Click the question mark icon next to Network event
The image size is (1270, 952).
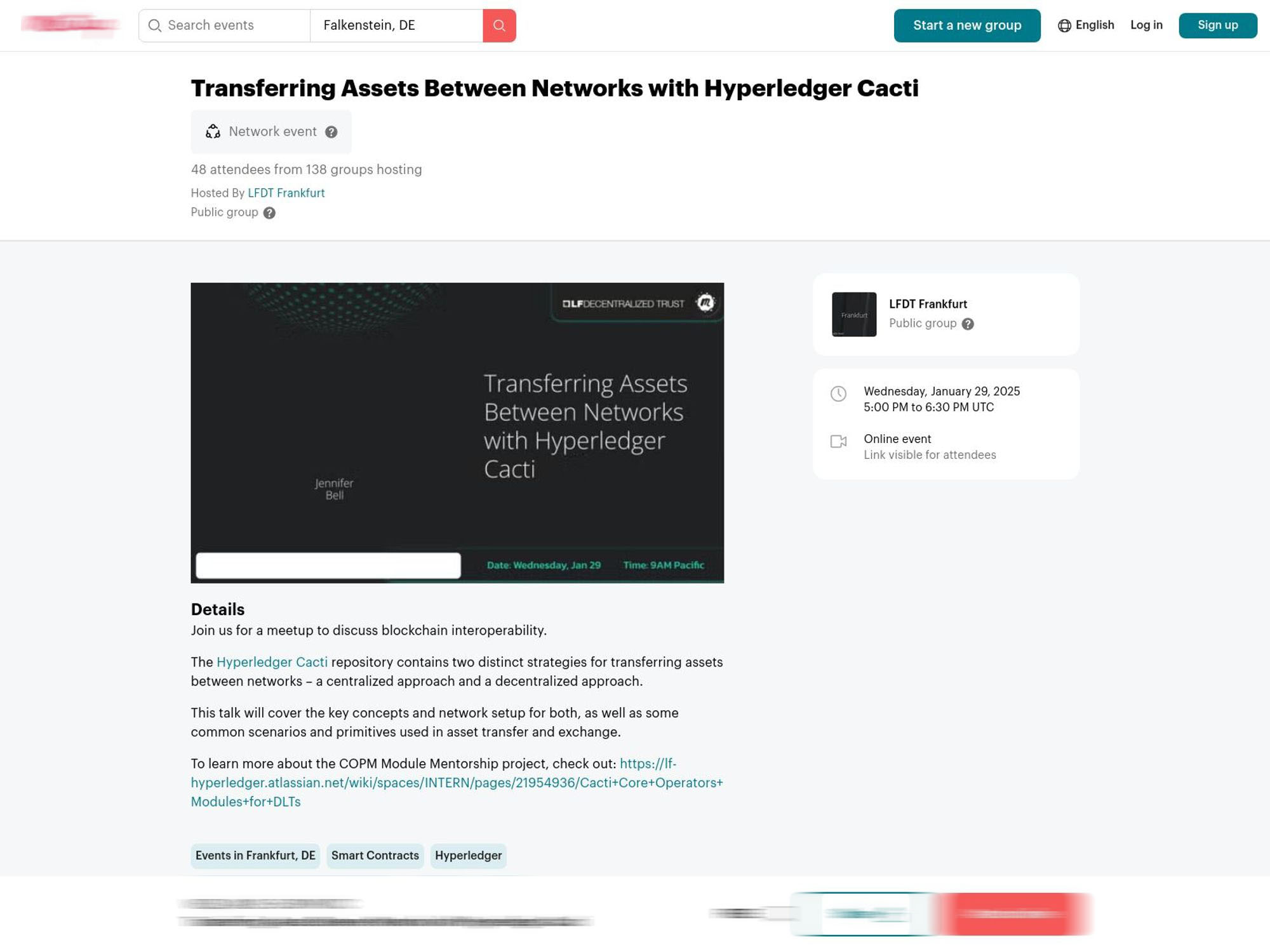[x=330, y=131]
